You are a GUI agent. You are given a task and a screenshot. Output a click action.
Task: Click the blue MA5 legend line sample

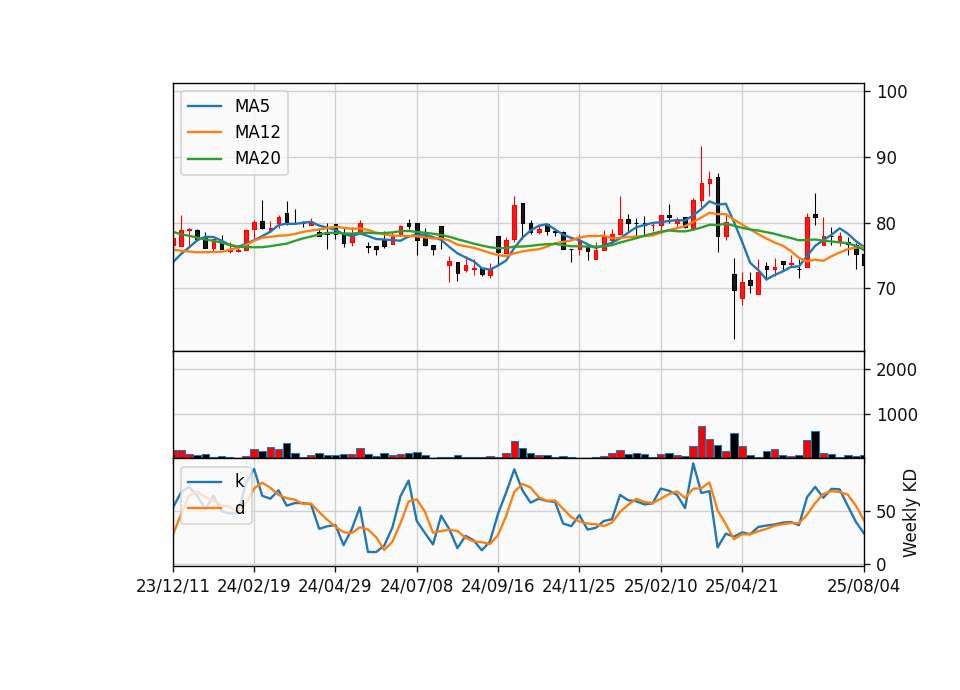[204, 106]
